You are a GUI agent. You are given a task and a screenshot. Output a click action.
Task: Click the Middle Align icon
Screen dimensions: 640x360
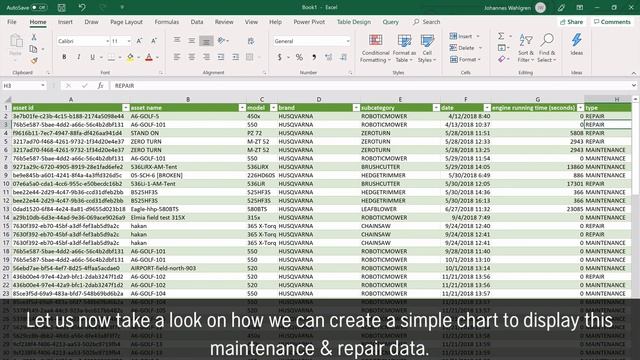point(191,40)
